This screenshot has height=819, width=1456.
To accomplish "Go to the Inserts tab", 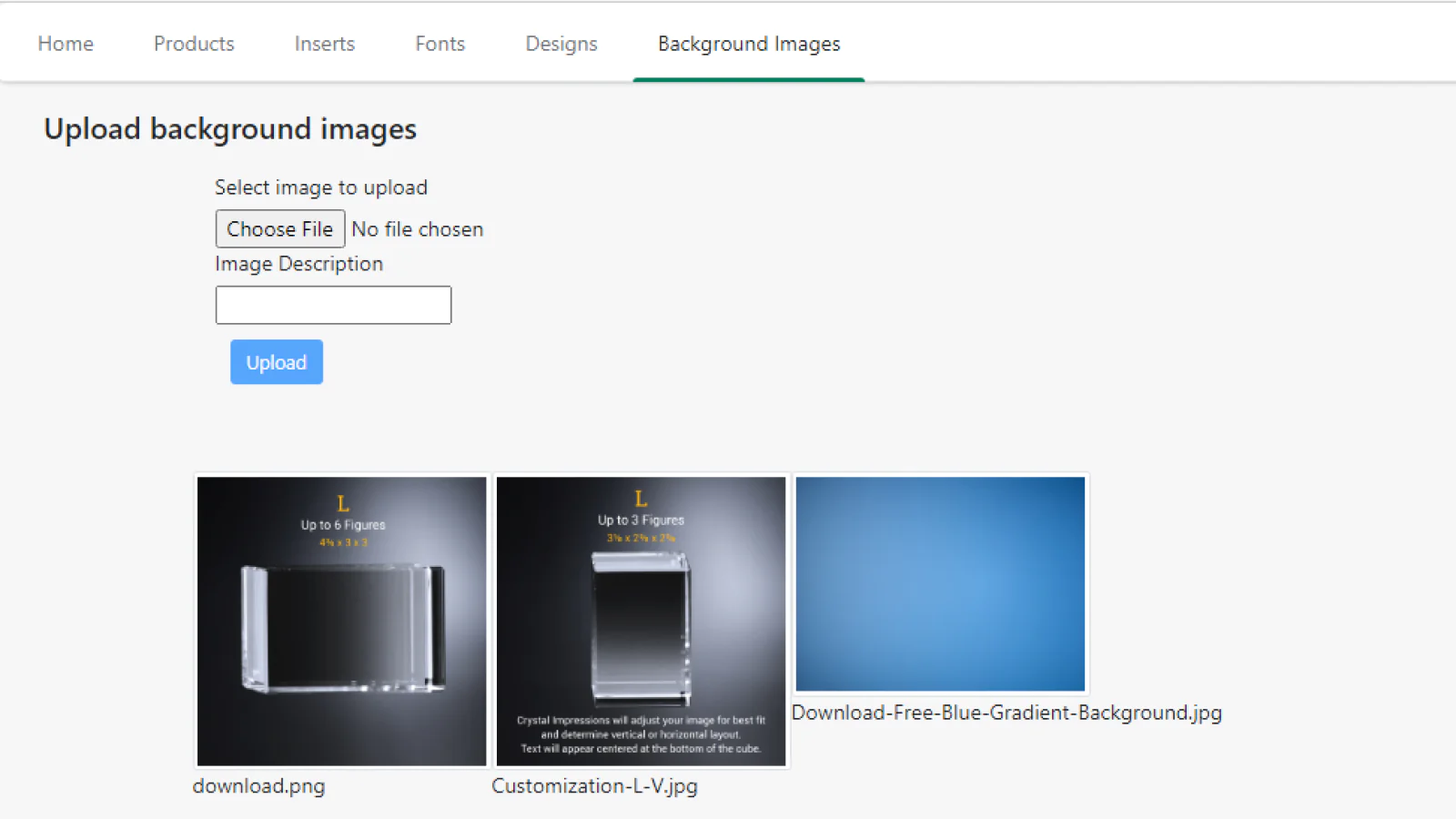I will point(324,44).
